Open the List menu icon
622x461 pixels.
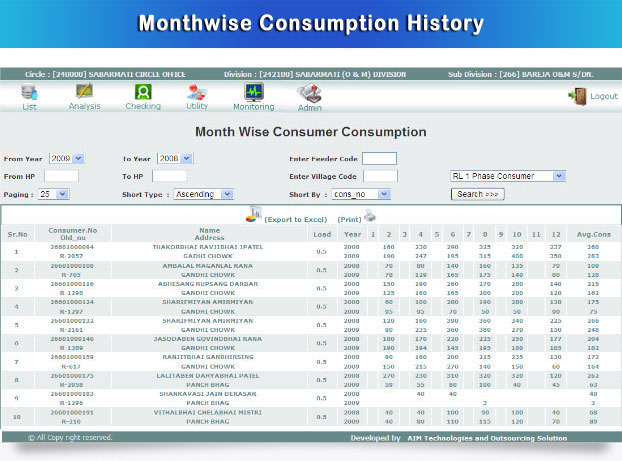(29, 92)
